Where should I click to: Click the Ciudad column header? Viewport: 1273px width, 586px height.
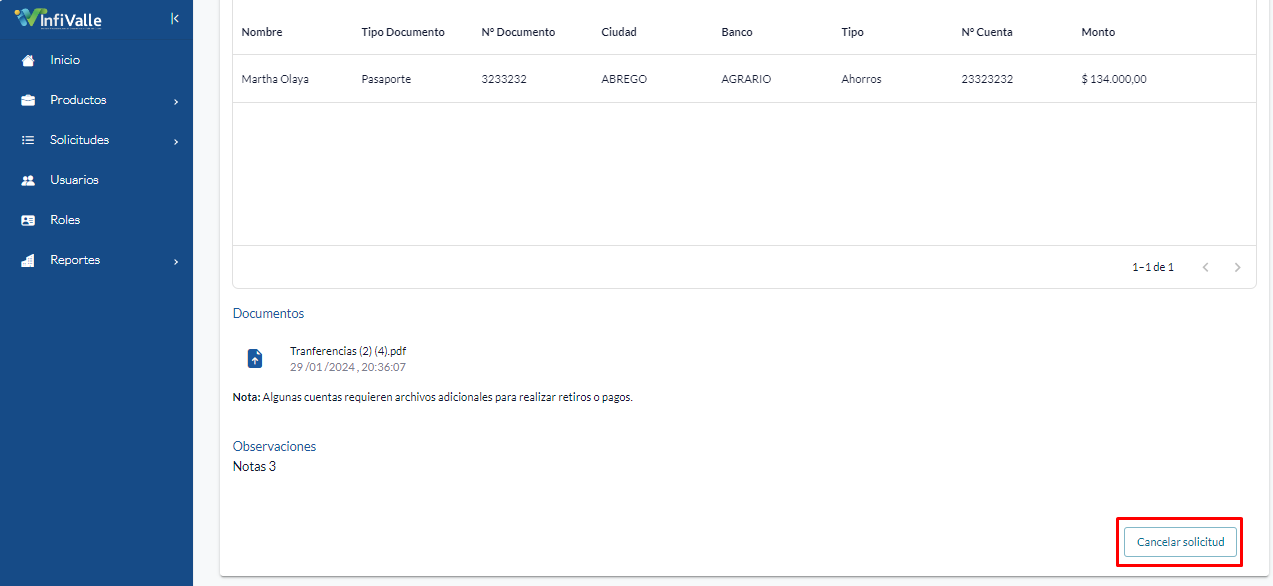tap(619, 32)
